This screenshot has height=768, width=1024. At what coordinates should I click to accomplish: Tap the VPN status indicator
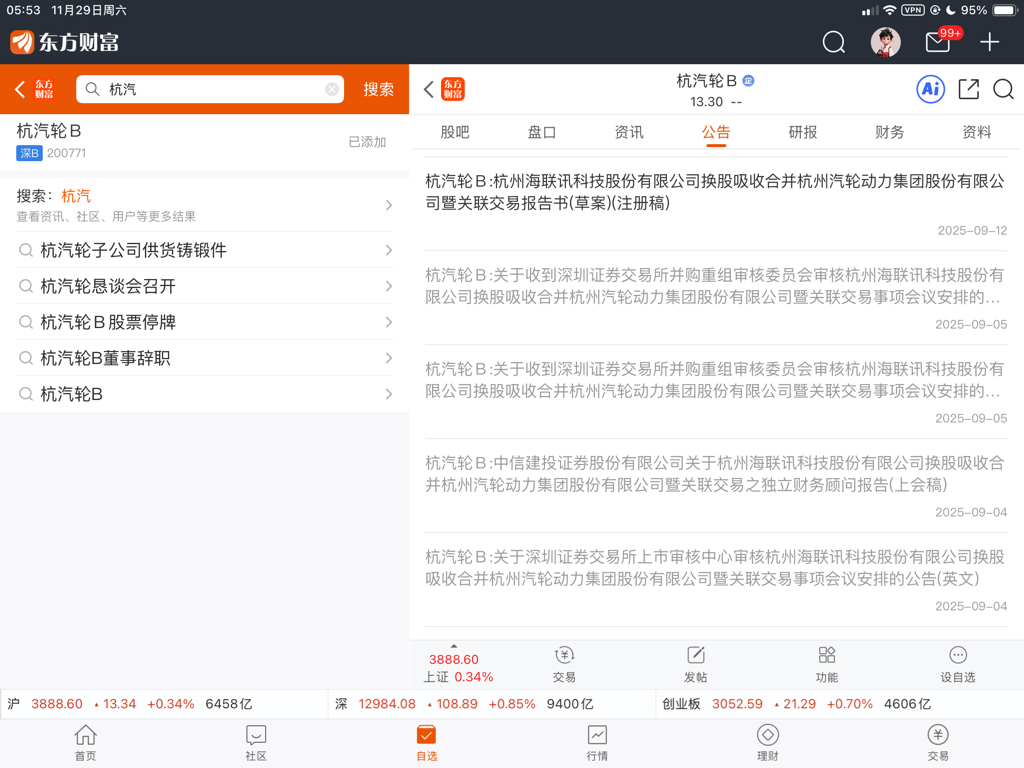coord(912,10)
